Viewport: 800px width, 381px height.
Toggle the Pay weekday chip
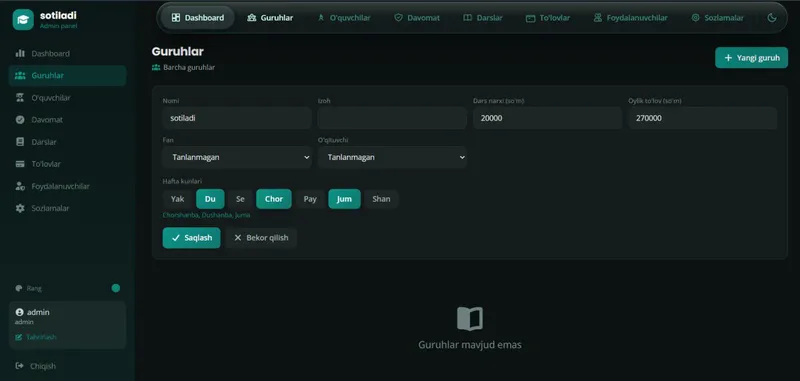pos(310,199)
